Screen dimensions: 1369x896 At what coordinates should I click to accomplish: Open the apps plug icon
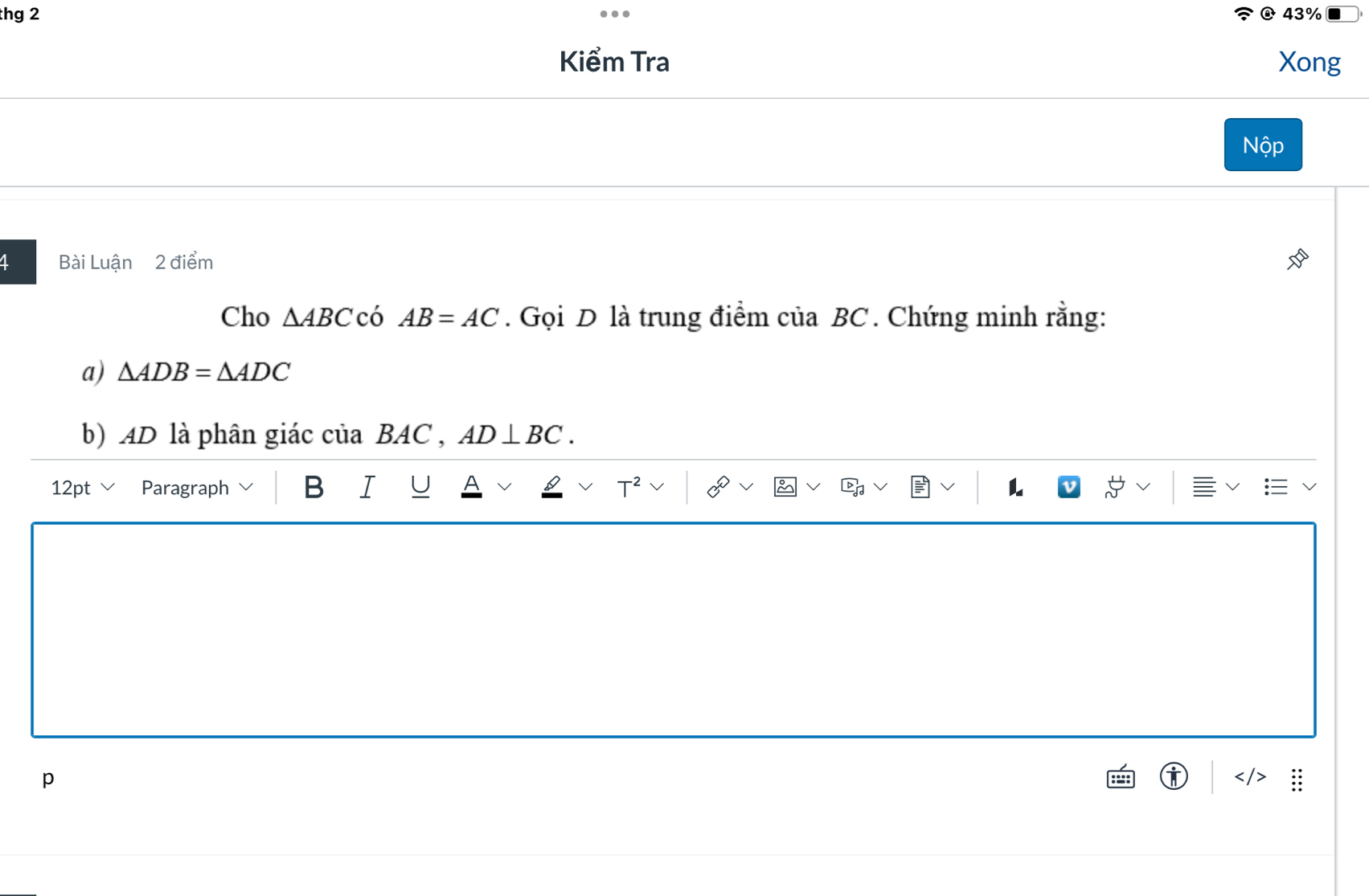pyautogui.click(x=1115, y=487)
